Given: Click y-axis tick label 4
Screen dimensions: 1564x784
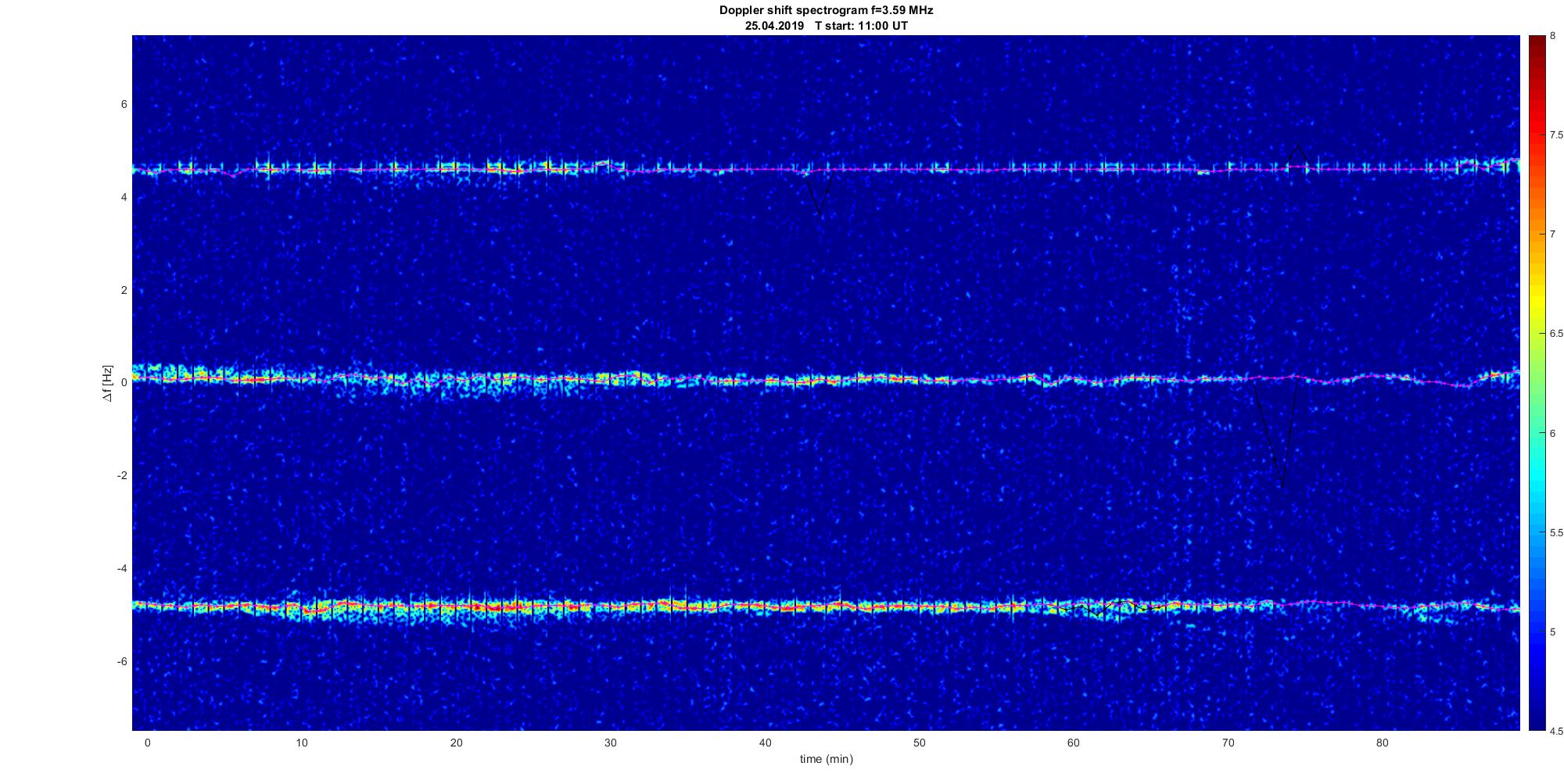Looking at the screenshot, I should pyautogui.click(x=124, y=198).
